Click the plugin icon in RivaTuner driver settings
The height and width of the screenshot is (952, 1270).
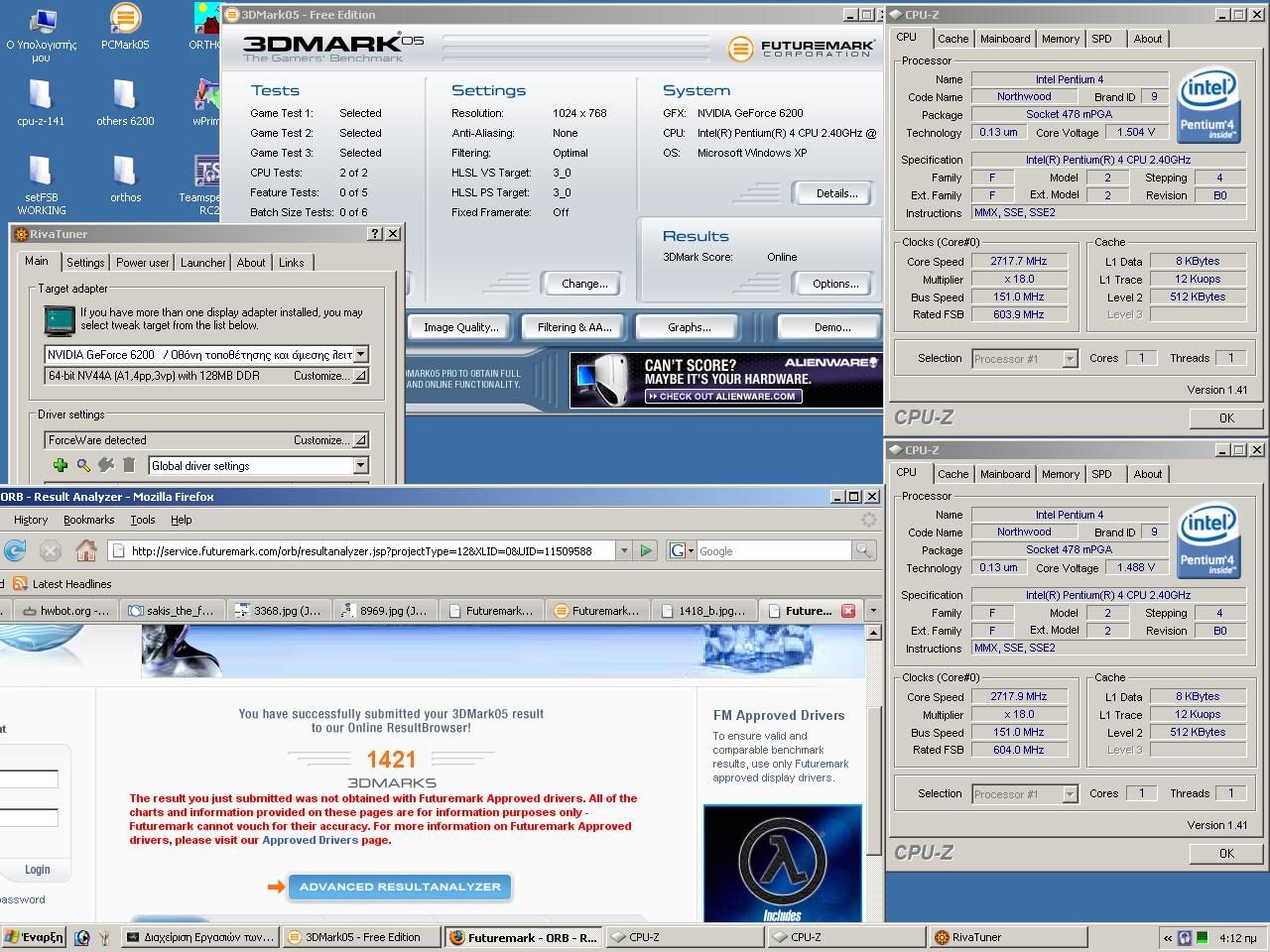coord(106,465)
